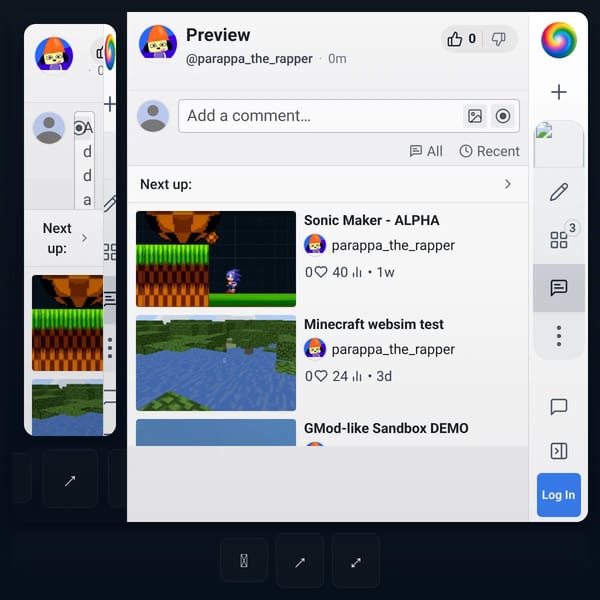Screen dimensions: 600x600
Task: Click the 0m timestamp in header
Action: point(337,59)
